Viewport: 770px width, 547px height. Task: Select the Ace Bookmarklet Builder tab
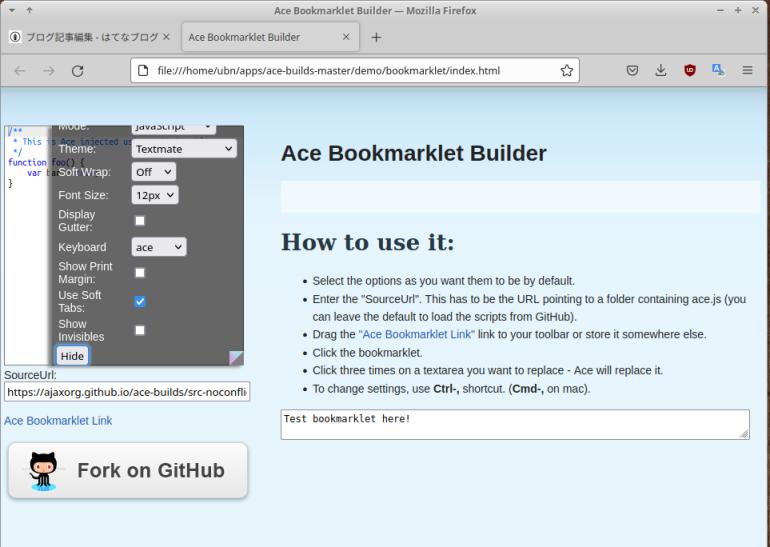[270, 37]
